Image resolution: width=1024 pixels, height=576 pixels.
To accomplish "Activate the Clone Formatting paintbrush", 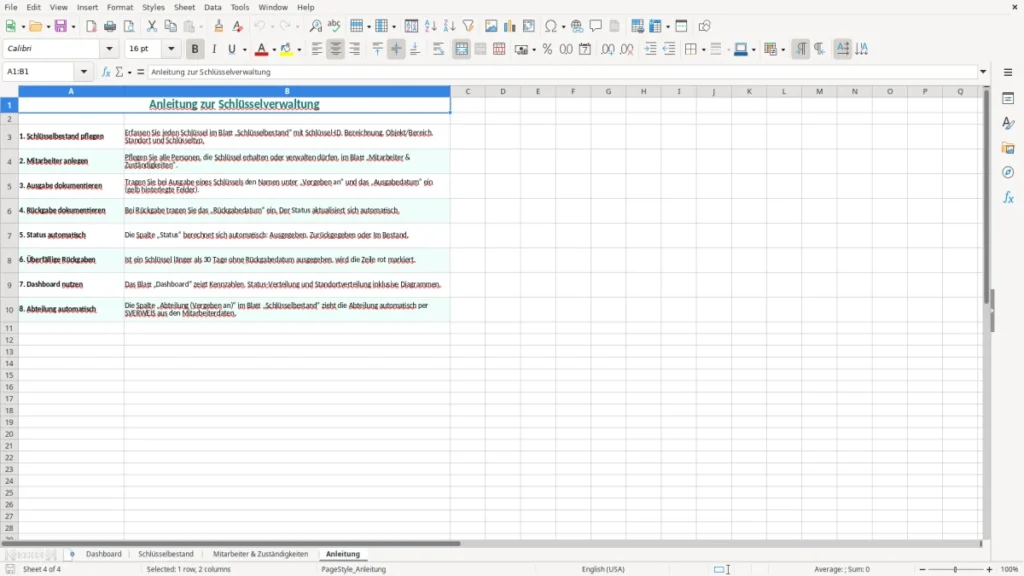I will pos(219,26).
